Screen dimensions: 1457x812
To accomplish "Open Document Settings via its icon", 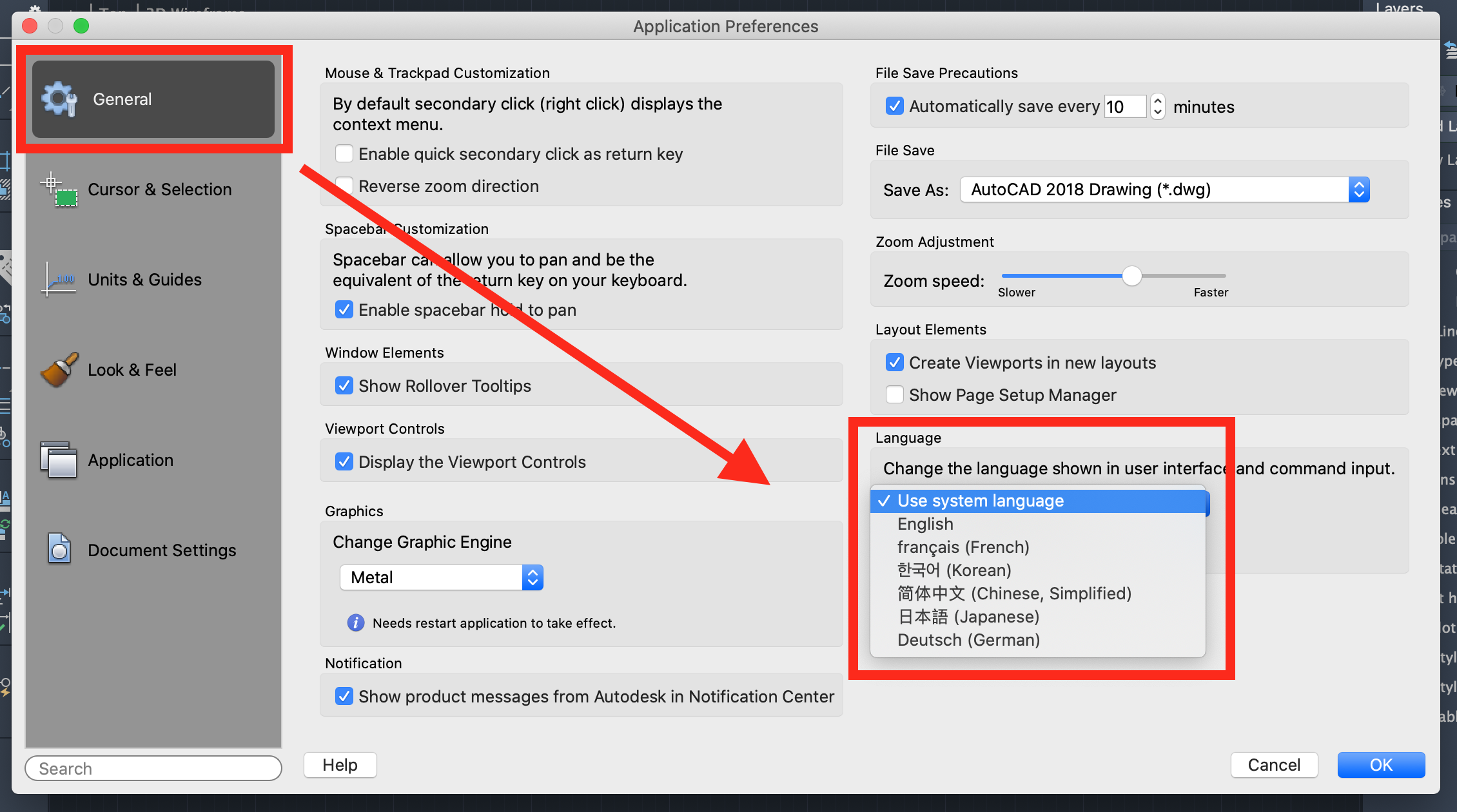I will (x=58, y=549).
